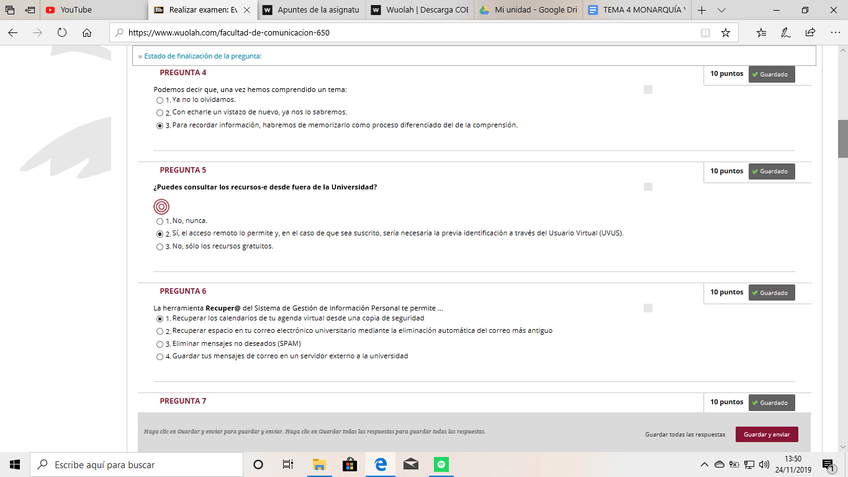Click the browser refresh button
Image resolution: width=848 pixels, height=477 pixels.
[62, 32]
